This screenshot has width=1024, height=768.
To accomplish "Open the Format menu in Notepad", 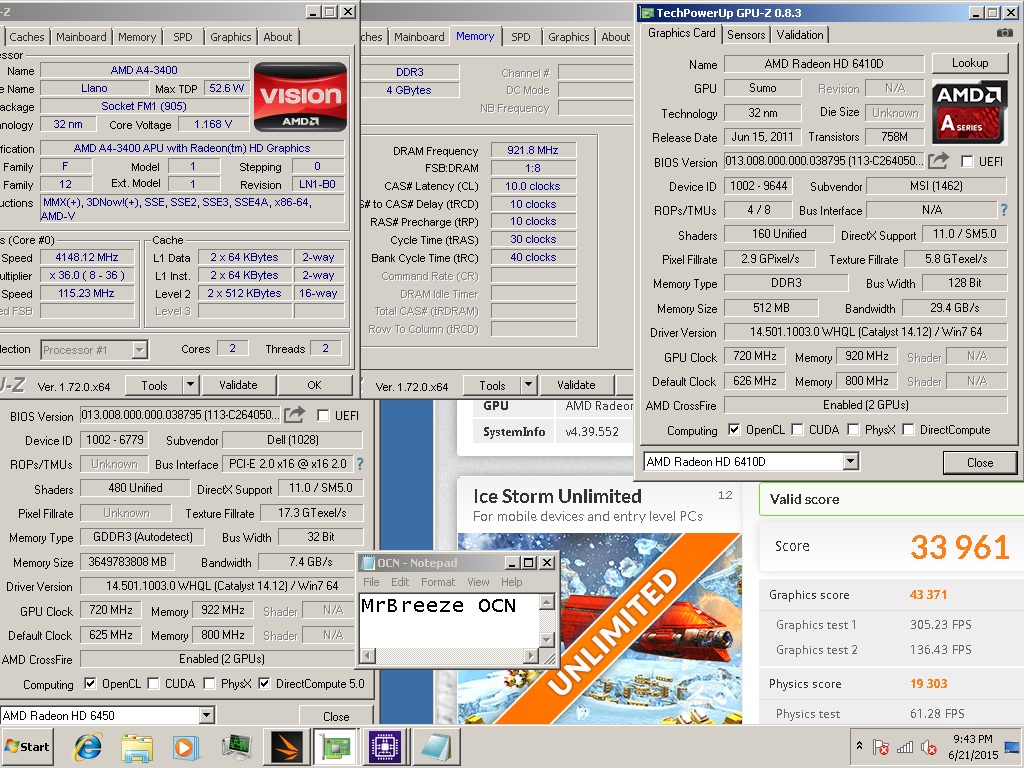I will 438,582.
